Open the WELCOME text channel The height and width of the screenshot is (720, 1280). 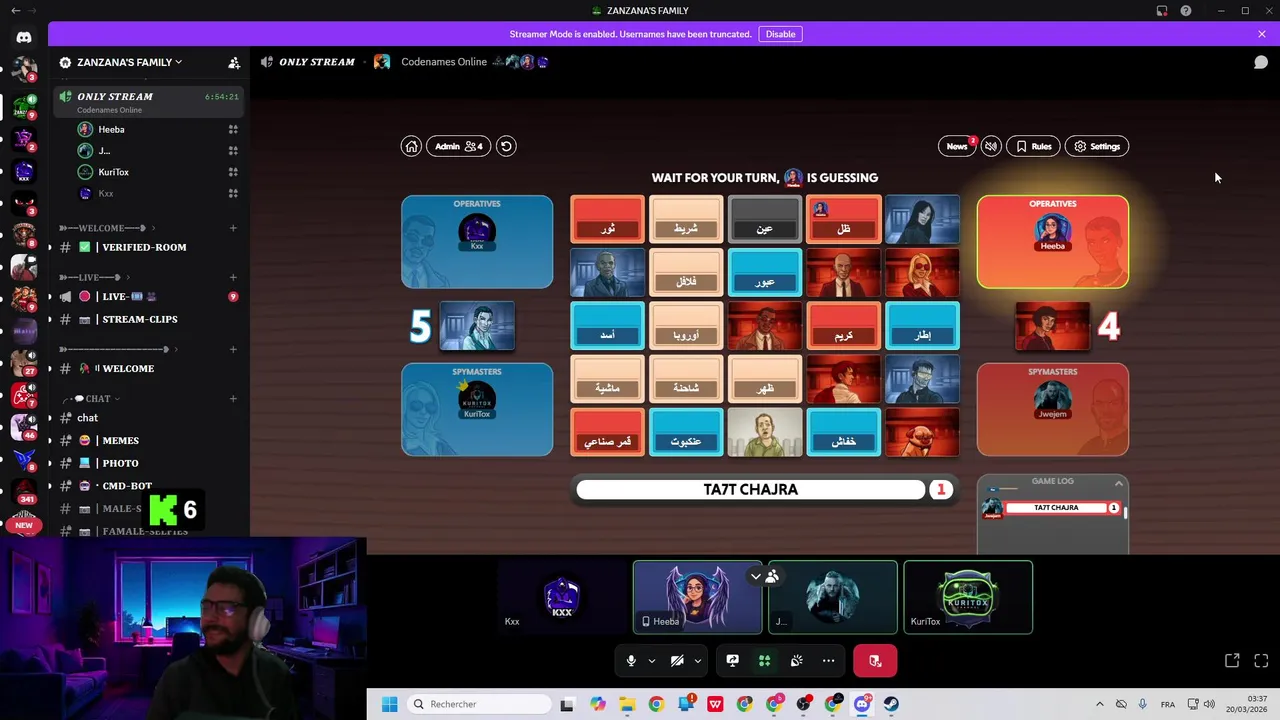tap(150, 368)
